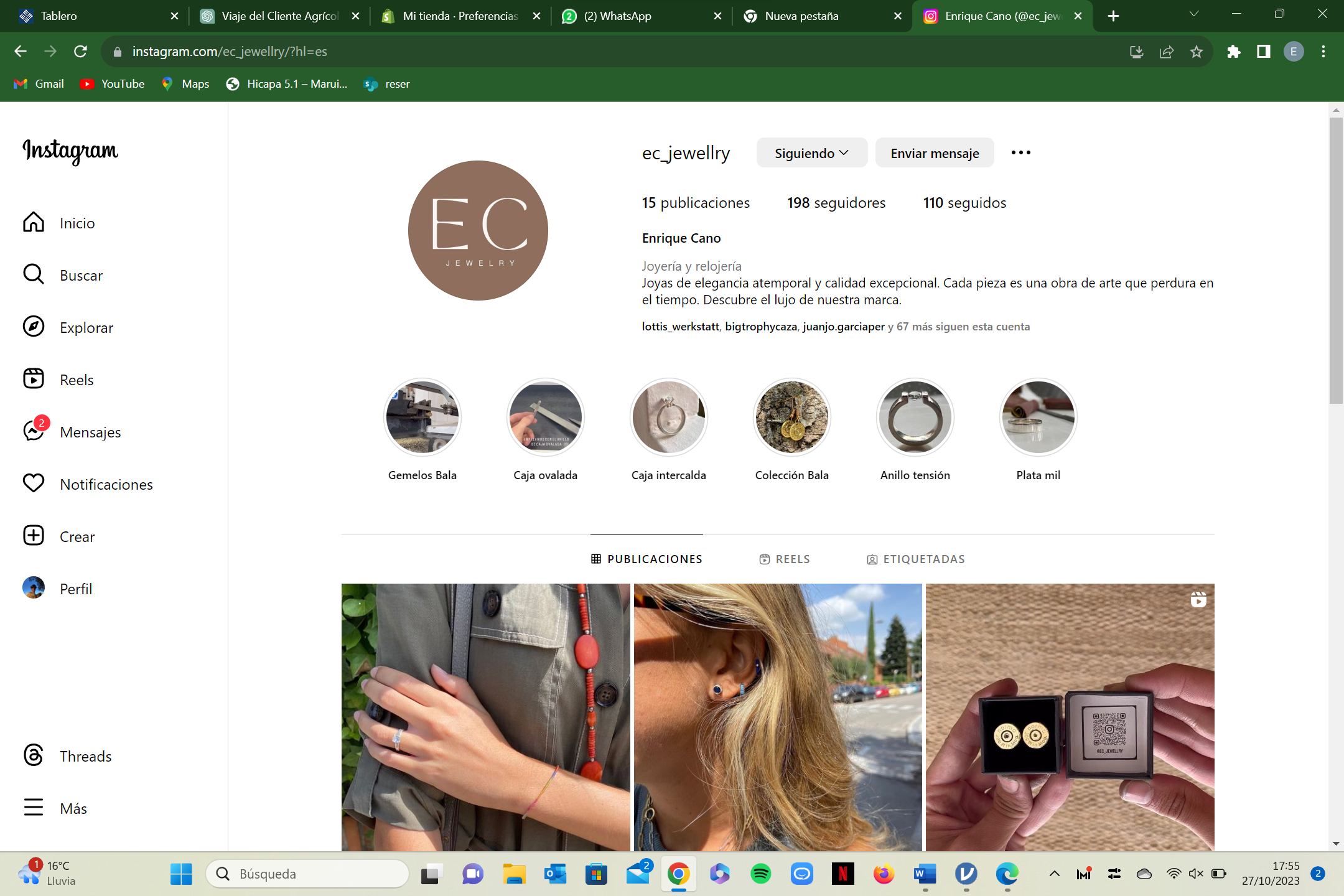Expand the Más hamburger menu
1344x896 pixels.
coord(34,808)
